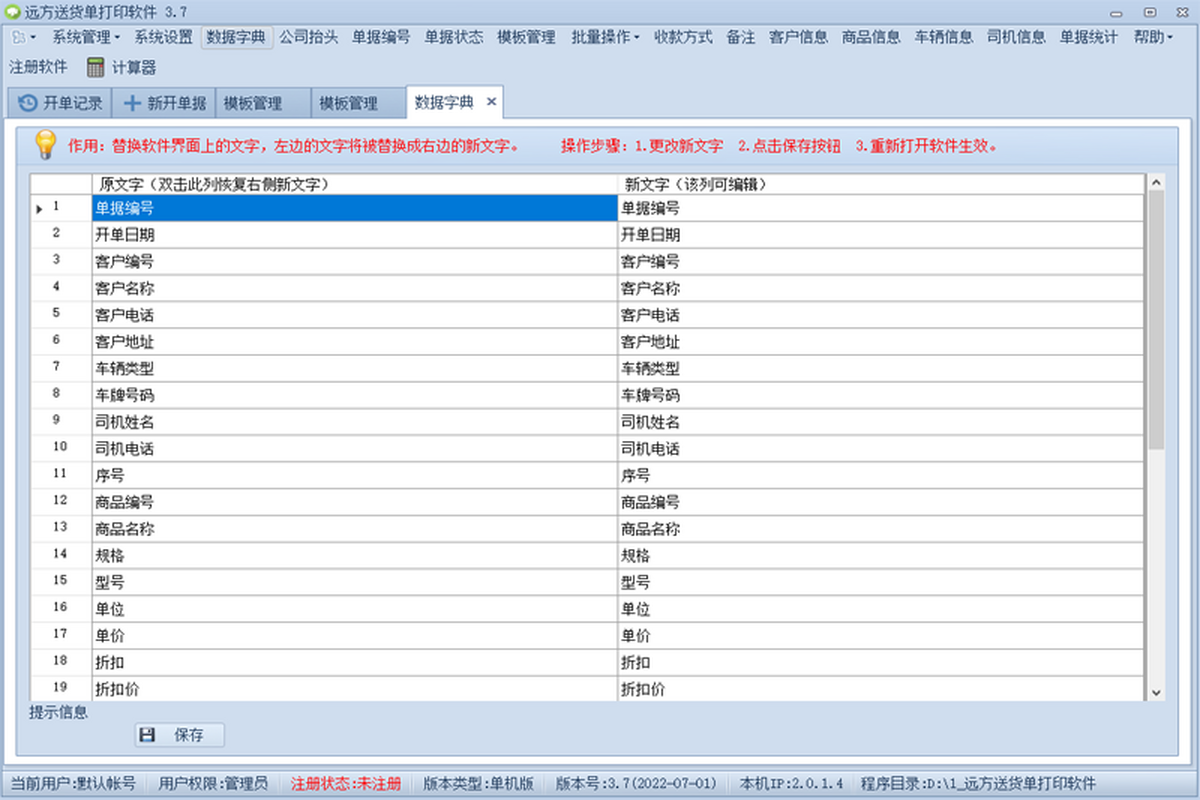Open the 单据统计 menu item

click(x=1089, y=37)
